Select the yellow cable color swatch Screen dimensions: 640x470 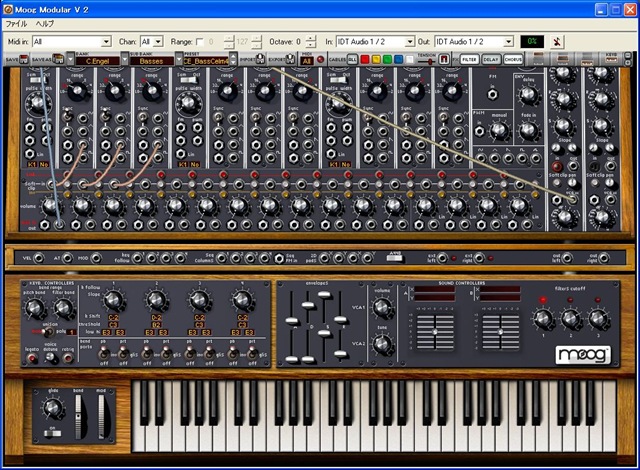click(376, 60)
